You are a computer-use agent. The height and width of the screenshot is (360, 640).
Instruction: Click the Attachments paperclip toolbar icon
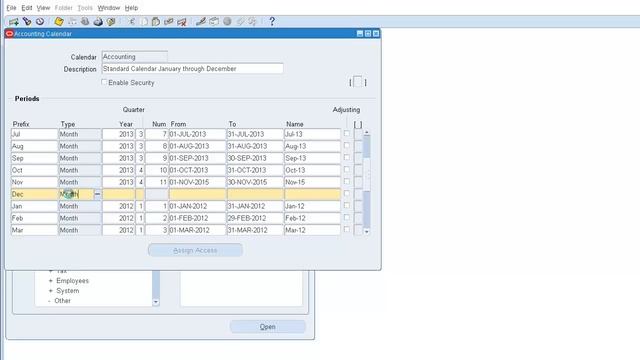(240, 22)
